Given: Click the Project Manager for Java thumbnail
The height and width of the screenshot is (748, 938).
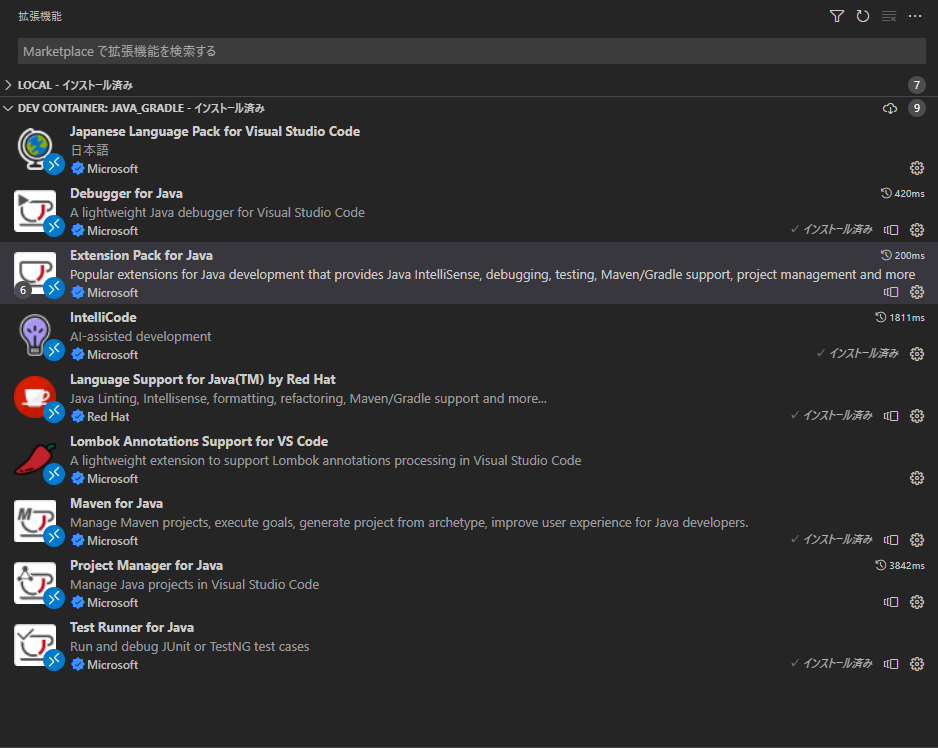Looking at the screenshot, I should [35, 583].
